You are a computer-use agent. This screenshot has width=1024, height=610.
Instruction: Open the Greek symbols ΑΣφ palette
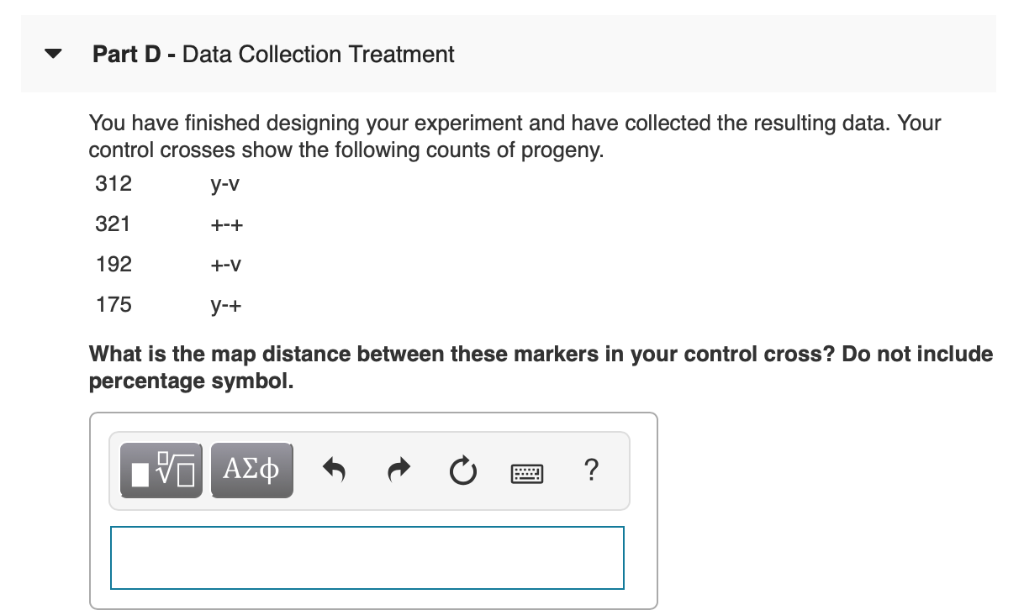(x=252, y=470)
